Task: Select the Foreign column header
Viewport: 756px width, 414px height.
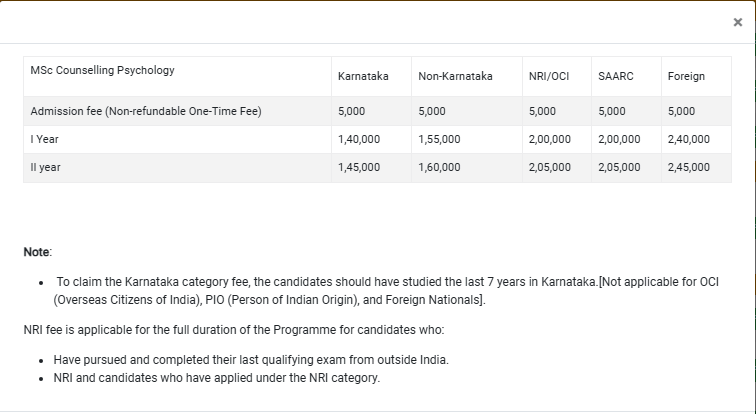Action: point(686,76)
